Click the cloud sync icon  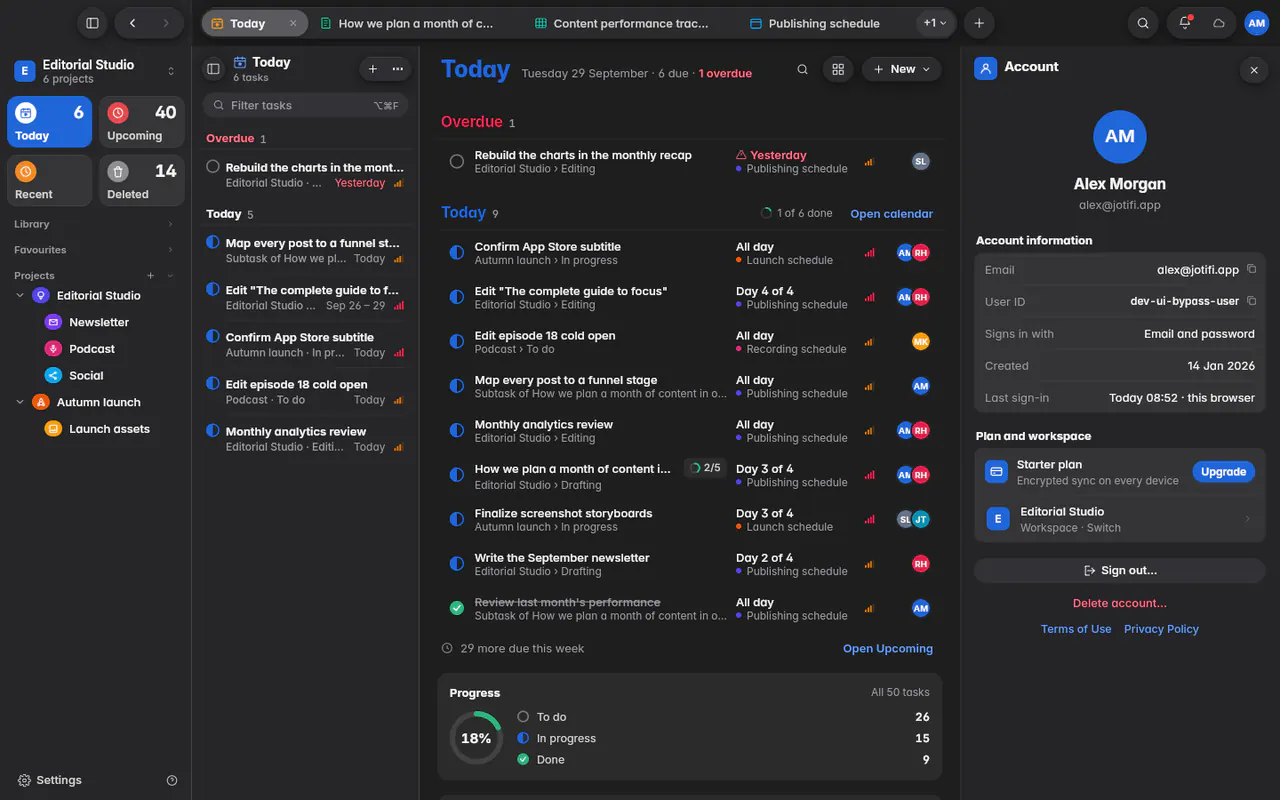coord(1219,23)
